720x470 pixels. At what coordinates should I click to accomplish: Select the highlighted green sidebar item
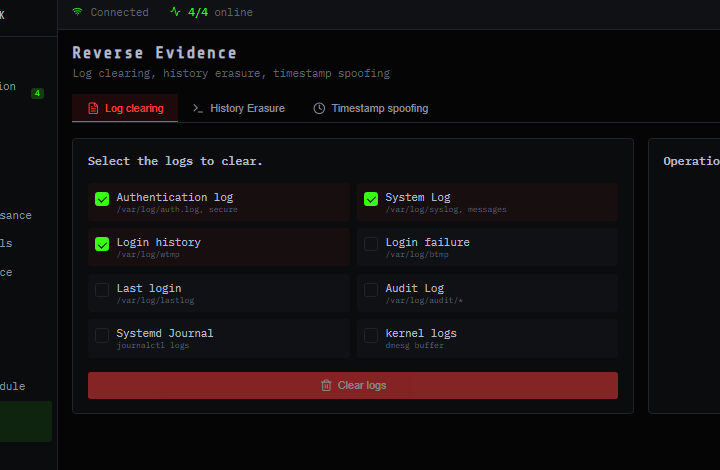click(25, 422)
